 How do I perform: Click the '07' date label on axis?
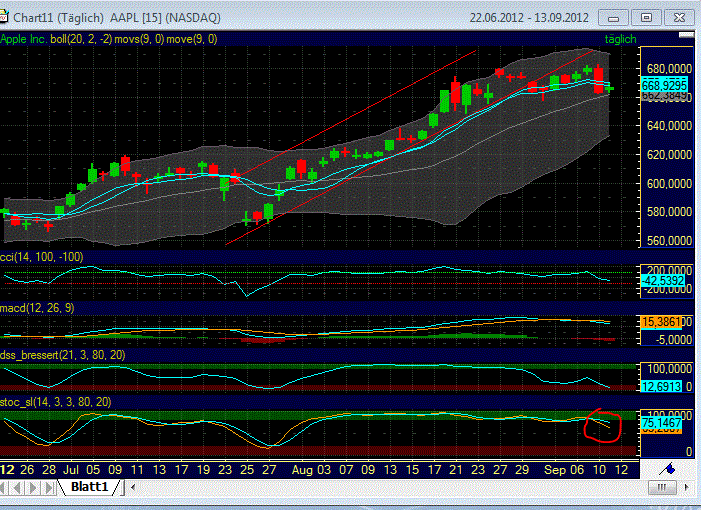click(x=346, y=470)
